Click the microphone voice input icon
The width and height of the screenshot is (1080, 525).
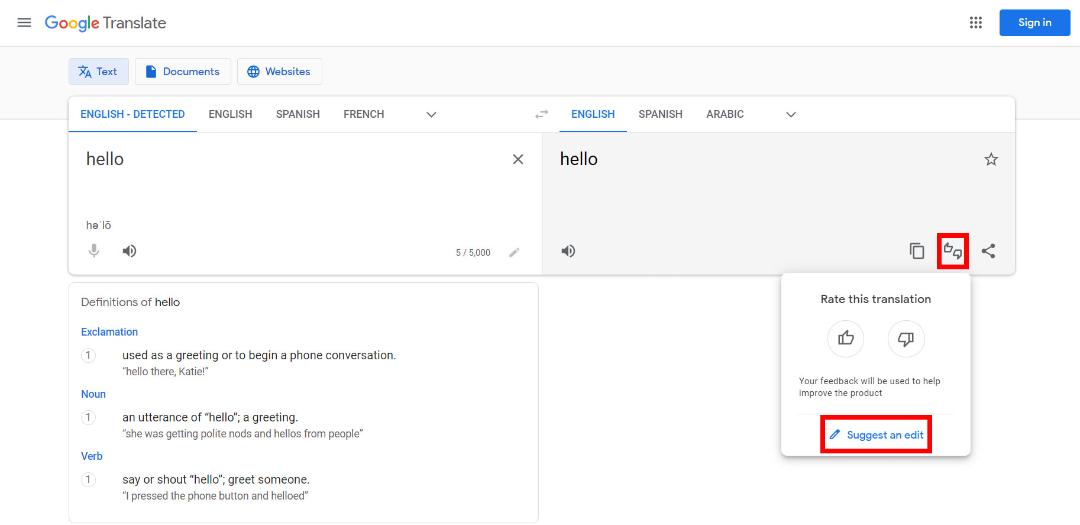click(94, 251)
